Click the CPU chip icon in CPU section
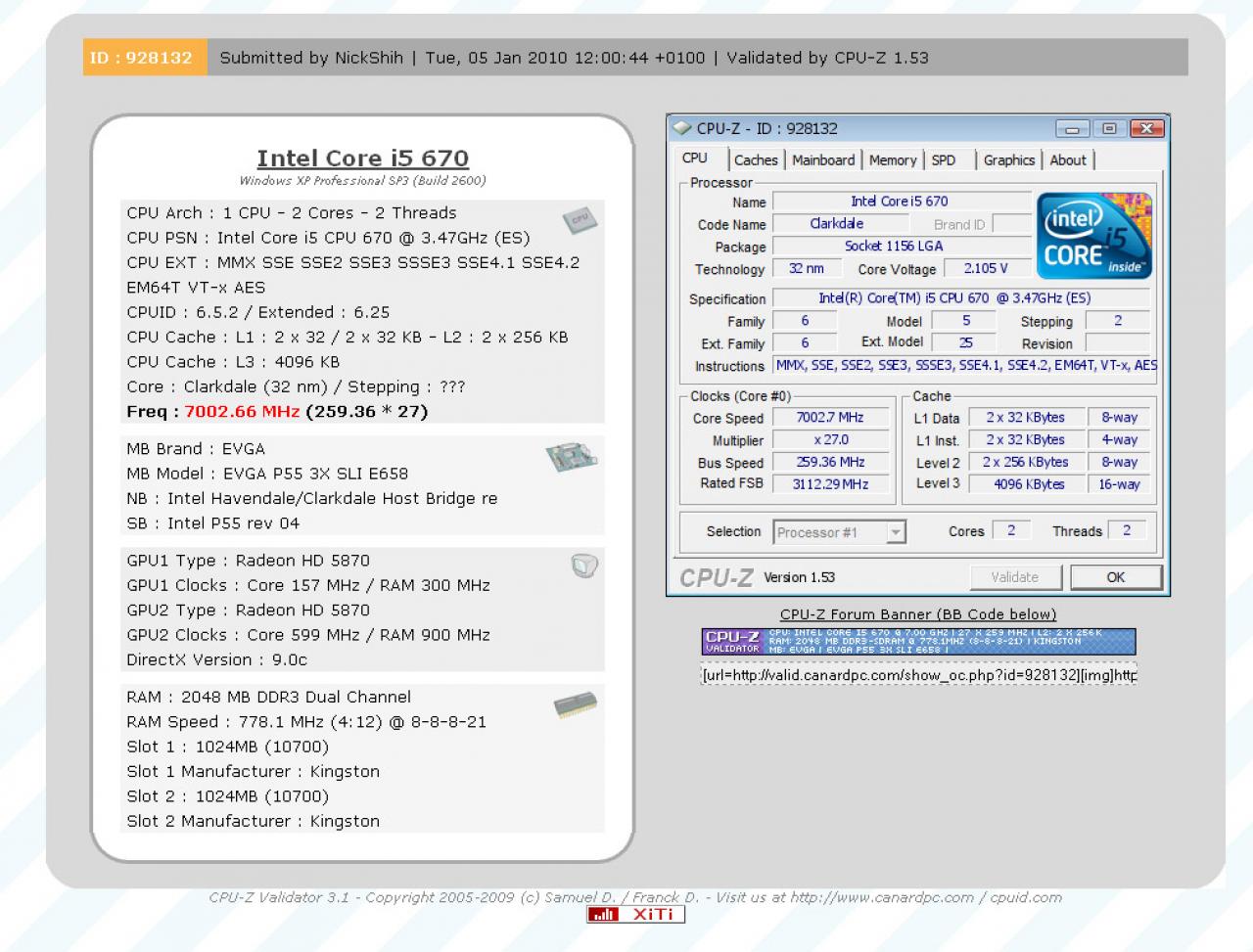The width and height of the screenshot is (1253, 952). click(x=580, y=220)
